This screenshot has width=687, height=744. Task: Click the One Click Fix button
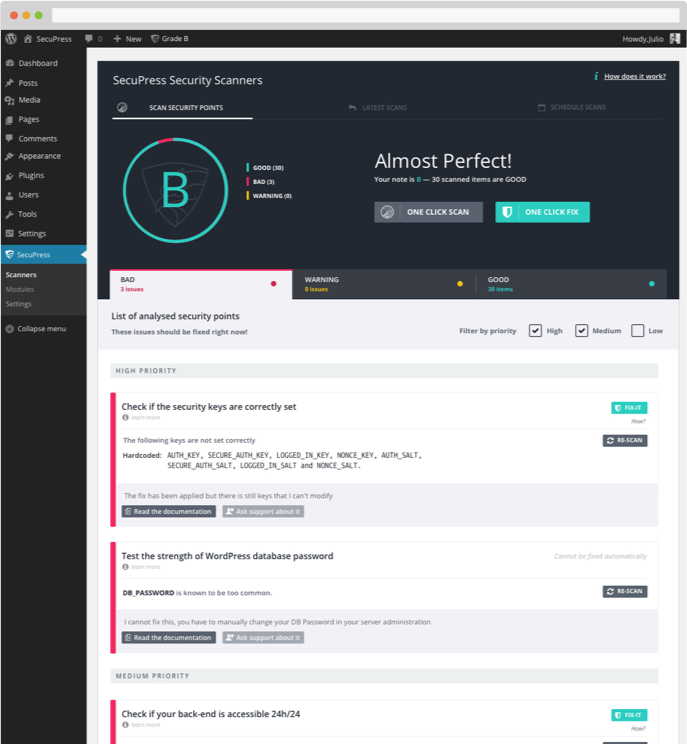(x=543, y=212)
